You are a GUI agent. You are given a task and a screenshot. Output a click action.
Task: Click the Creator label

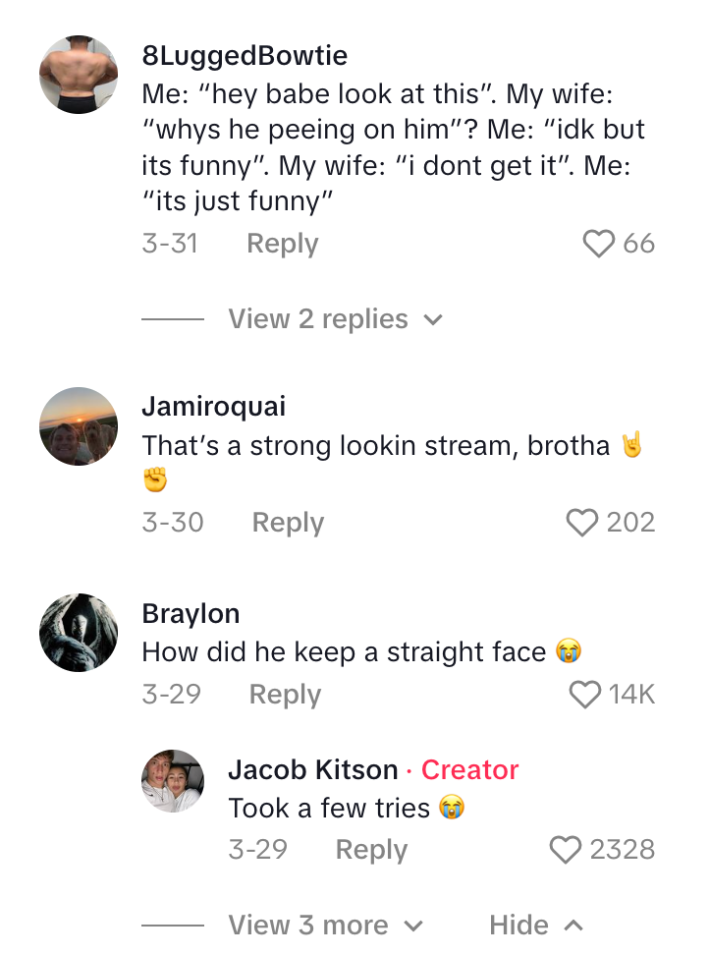click(x=469, y=770)
